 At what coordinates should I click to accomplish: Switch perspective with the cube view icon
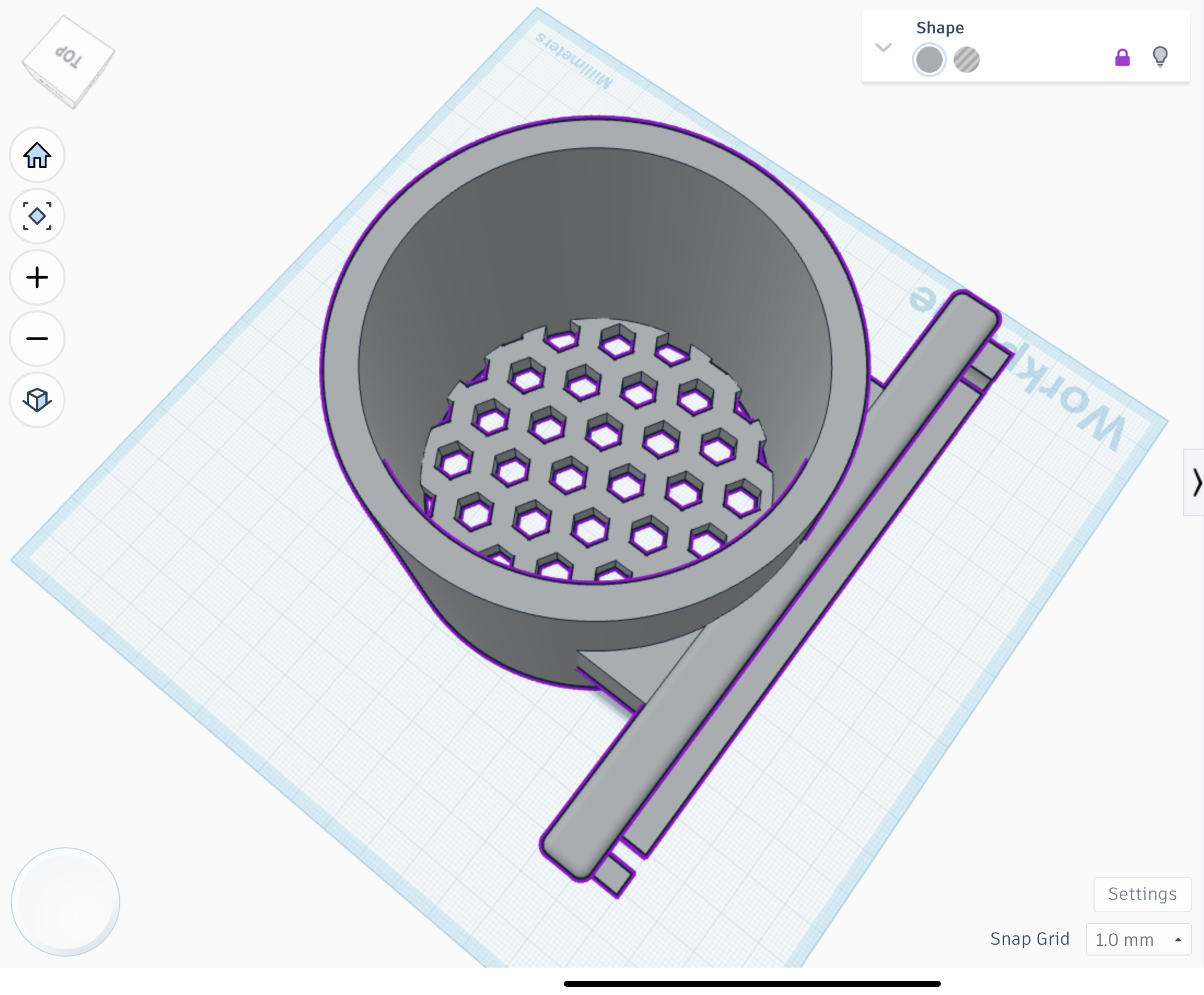37,399
